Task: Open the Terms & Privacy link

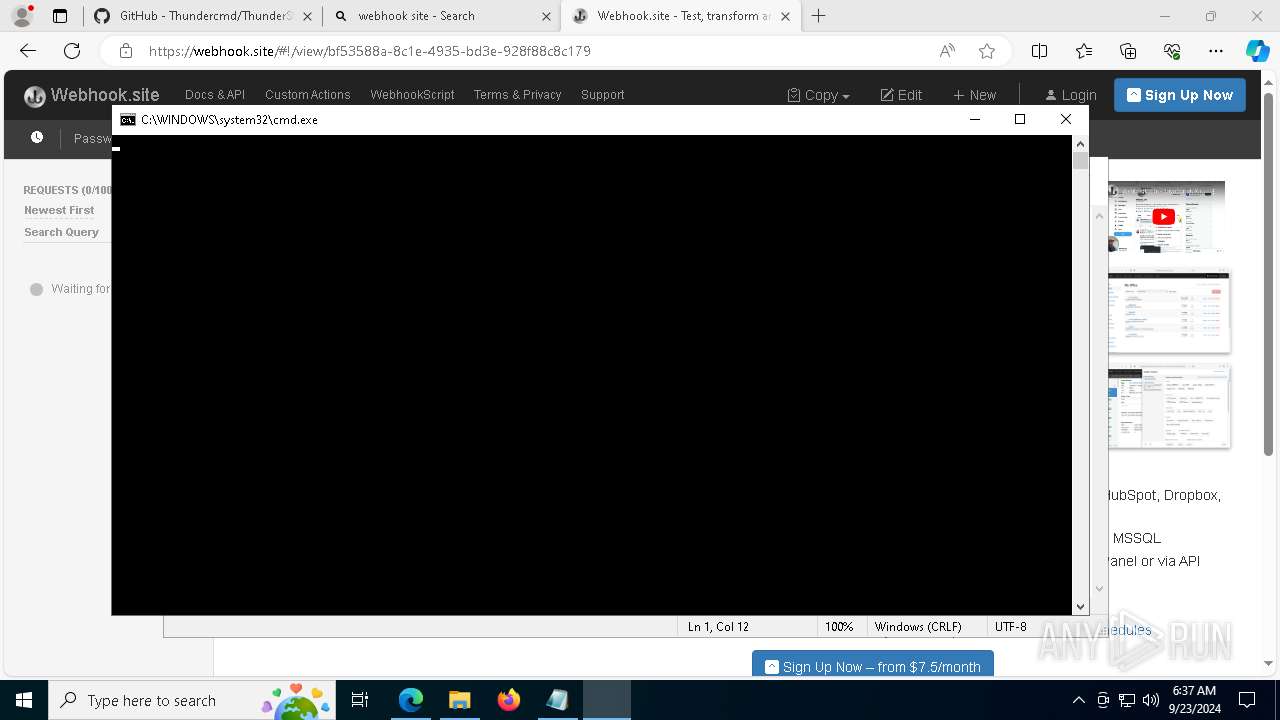Action: [x=517, y=95]
